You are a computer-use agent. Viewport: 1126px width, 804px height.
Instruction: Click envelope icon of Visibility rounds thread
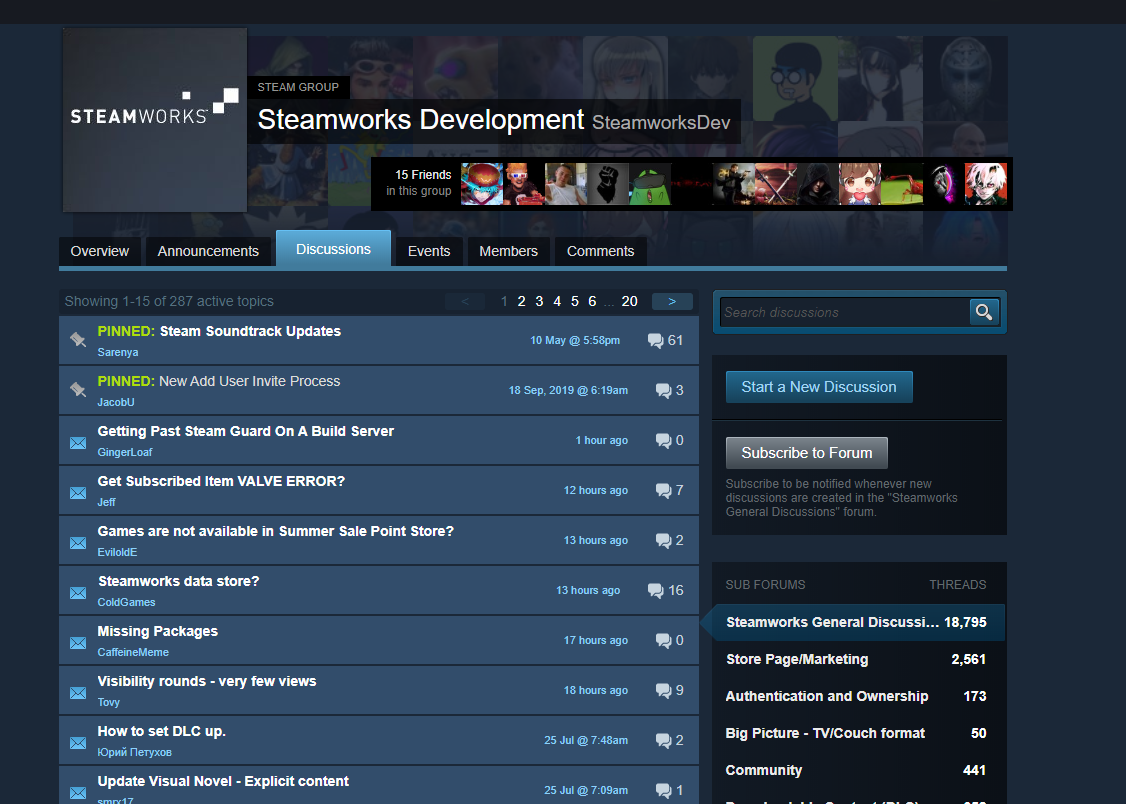tap(78, 693)
